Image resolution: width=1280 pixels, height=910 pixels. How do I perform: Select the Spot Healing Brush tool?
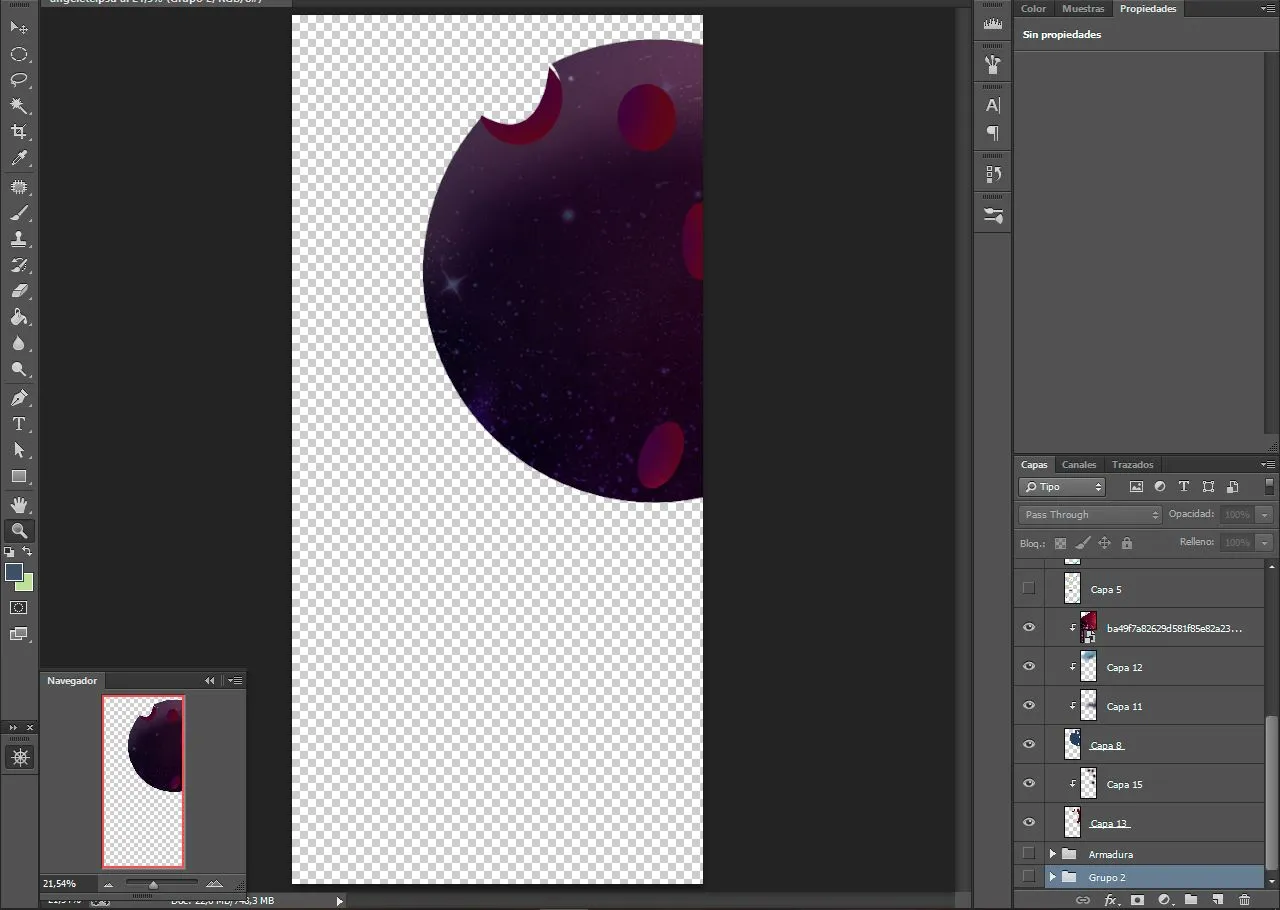pos(19,187)
